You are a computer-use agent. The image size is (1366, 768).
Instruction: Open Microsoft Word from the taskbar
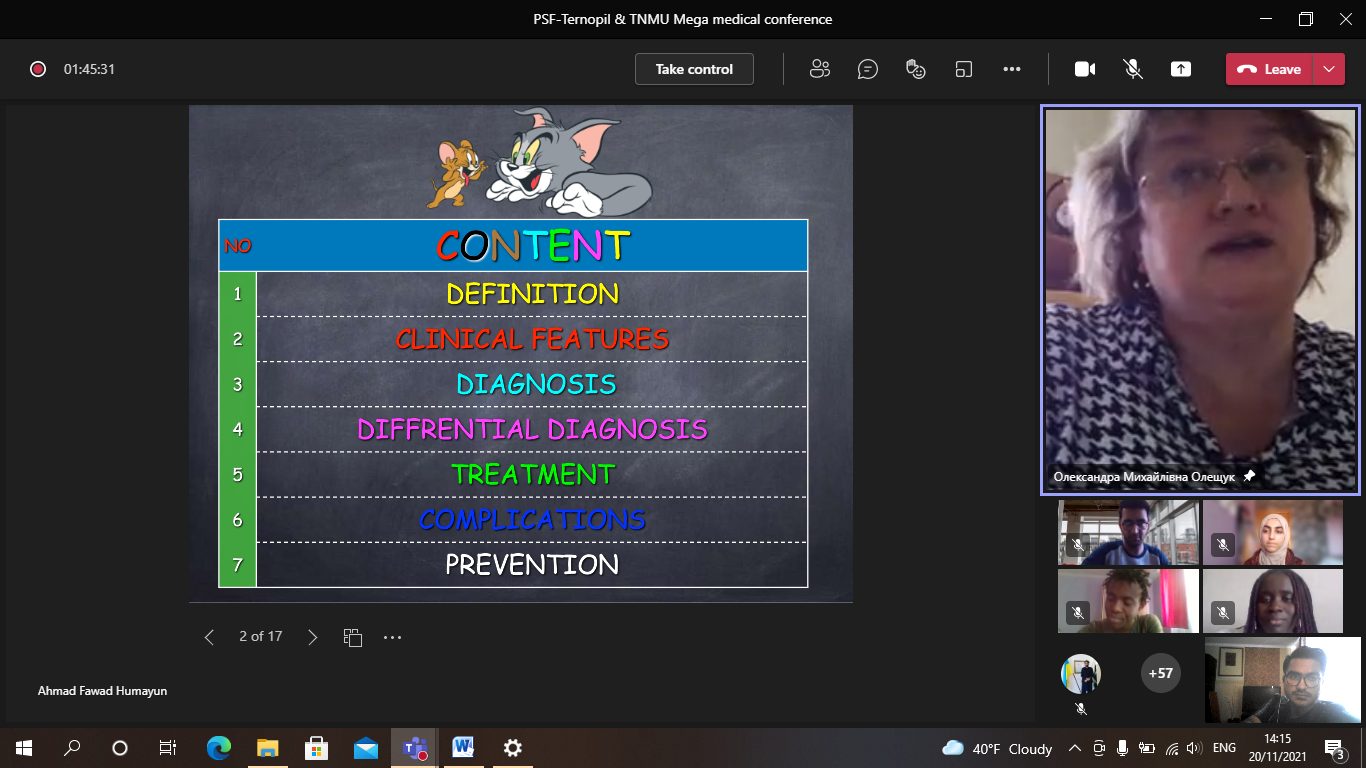click(x=463, y=748)
